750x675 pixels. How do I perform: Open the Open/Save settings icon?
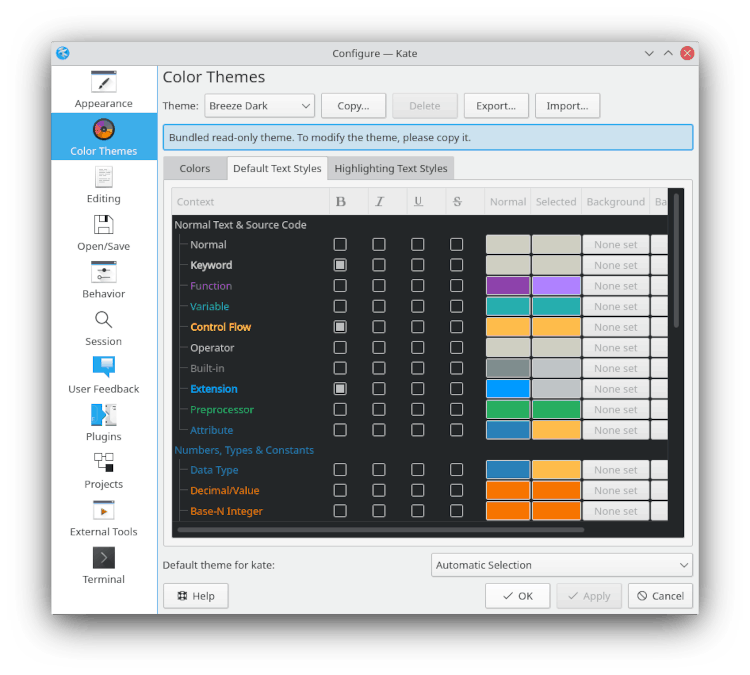click(x=104, y=225)
